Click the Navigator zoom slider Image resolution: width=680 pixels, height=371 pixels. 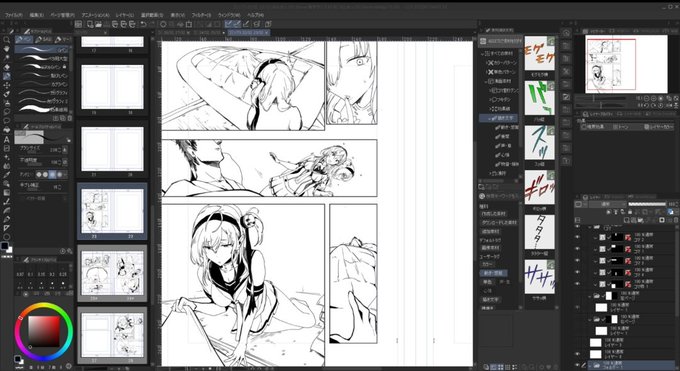coord(601,98)
